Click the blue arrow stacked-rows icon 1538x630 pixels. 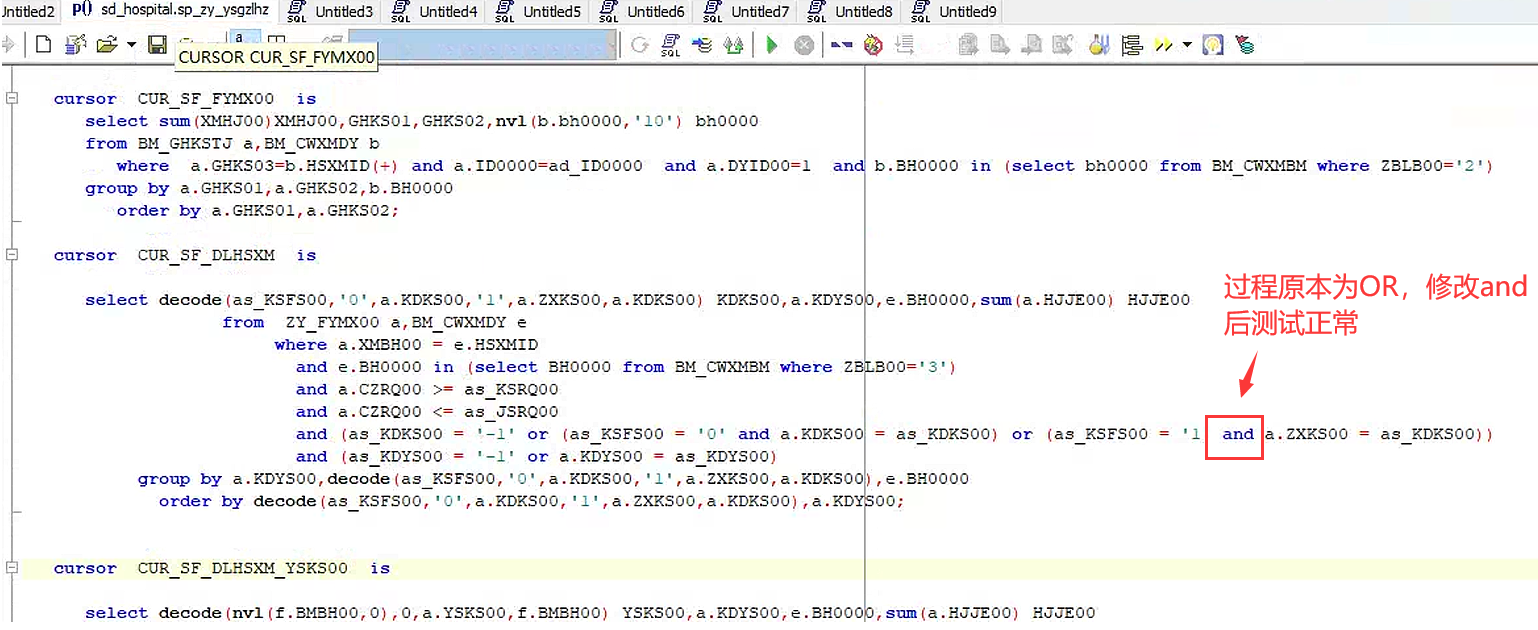coord(702,45)
